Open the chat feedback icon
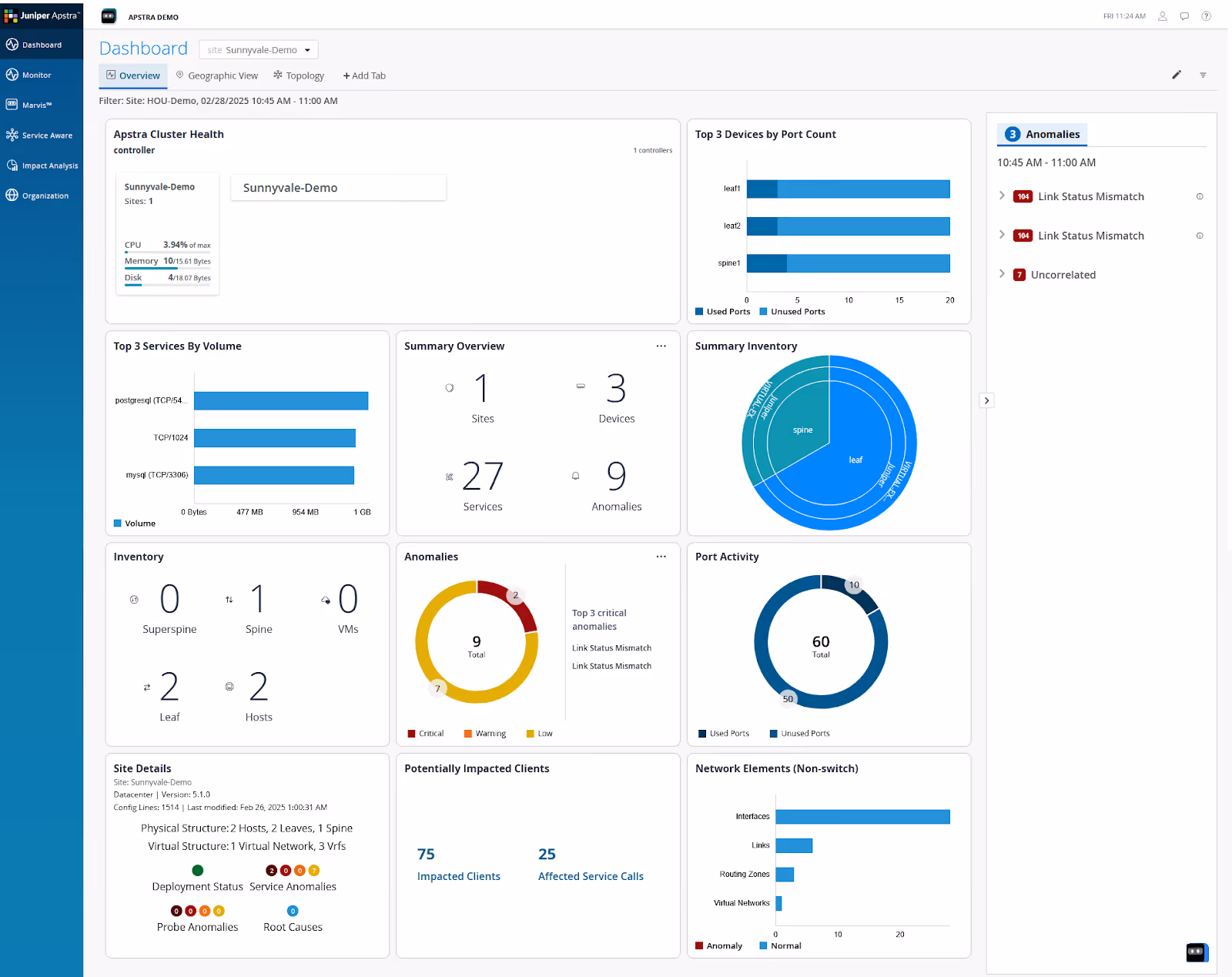Image resolution: width=1232 pixels, height=977 pixels. tap(1184, 16)
